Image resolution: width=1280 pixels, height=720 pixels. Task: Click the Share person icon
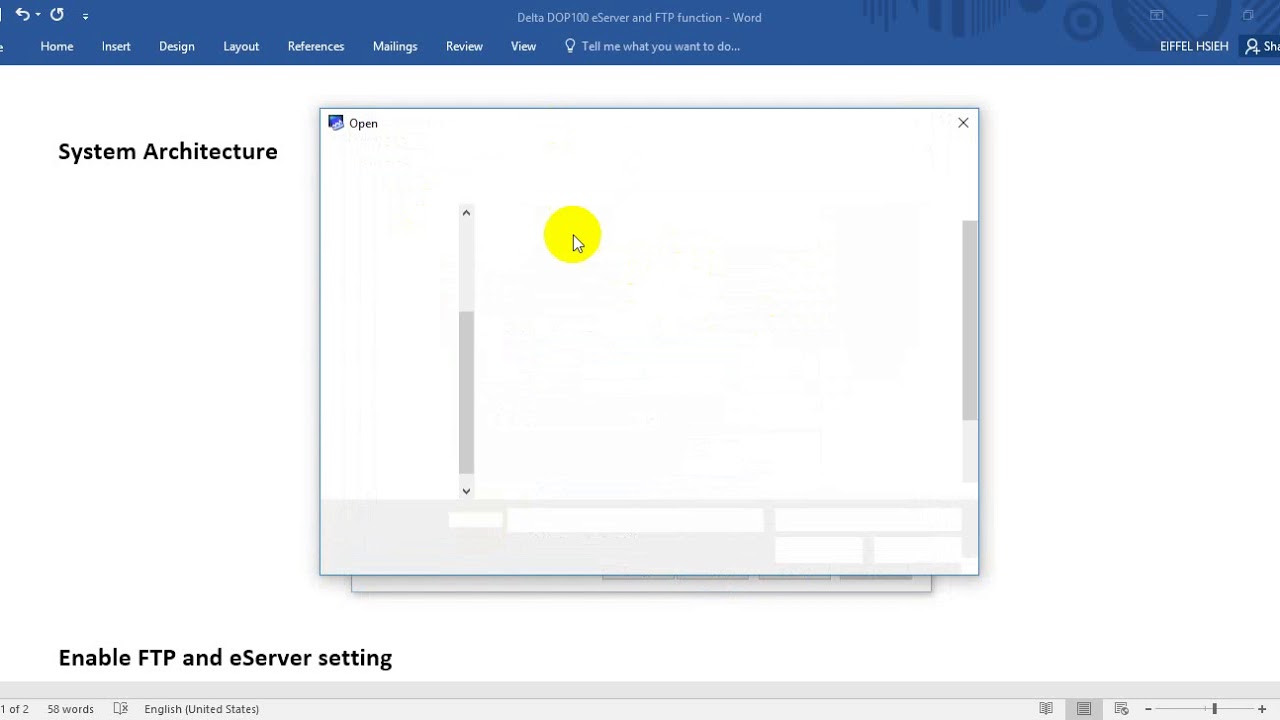1252,46
